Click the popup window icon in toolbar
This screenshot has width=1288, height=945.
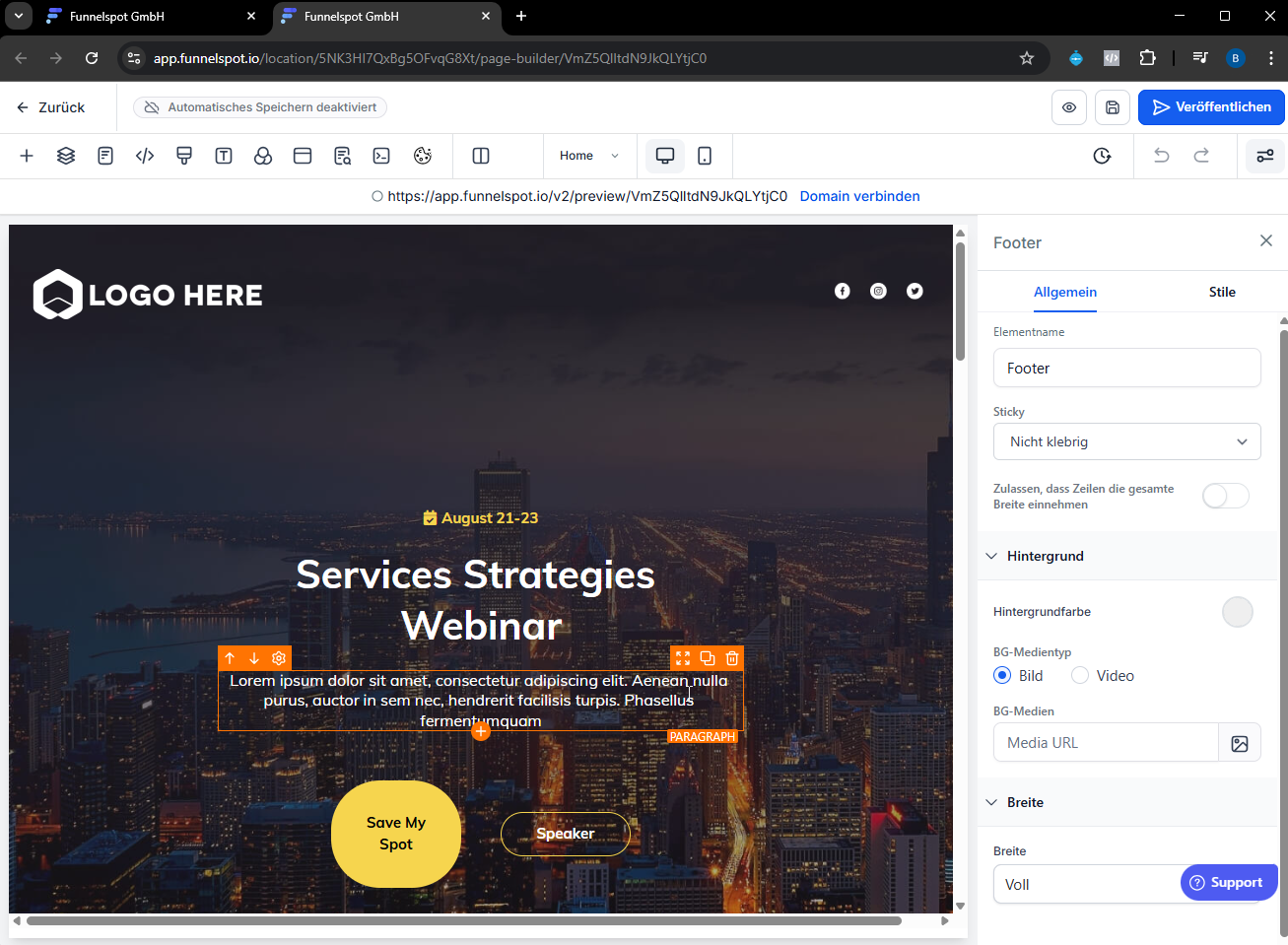tap(303, 156)
